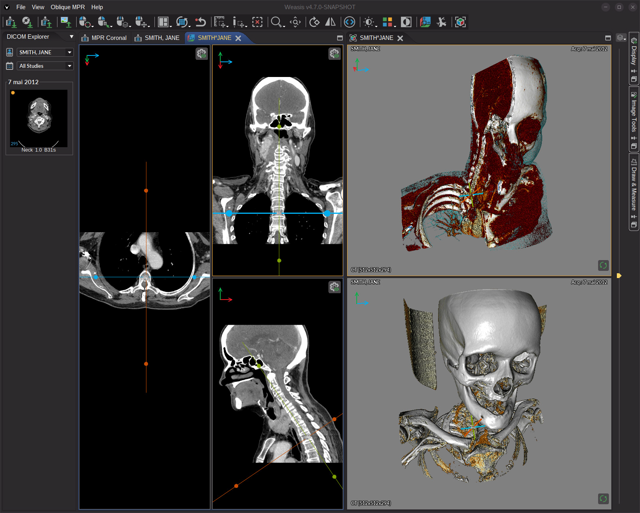Open the window level presets dropdown

click(369, 22)
